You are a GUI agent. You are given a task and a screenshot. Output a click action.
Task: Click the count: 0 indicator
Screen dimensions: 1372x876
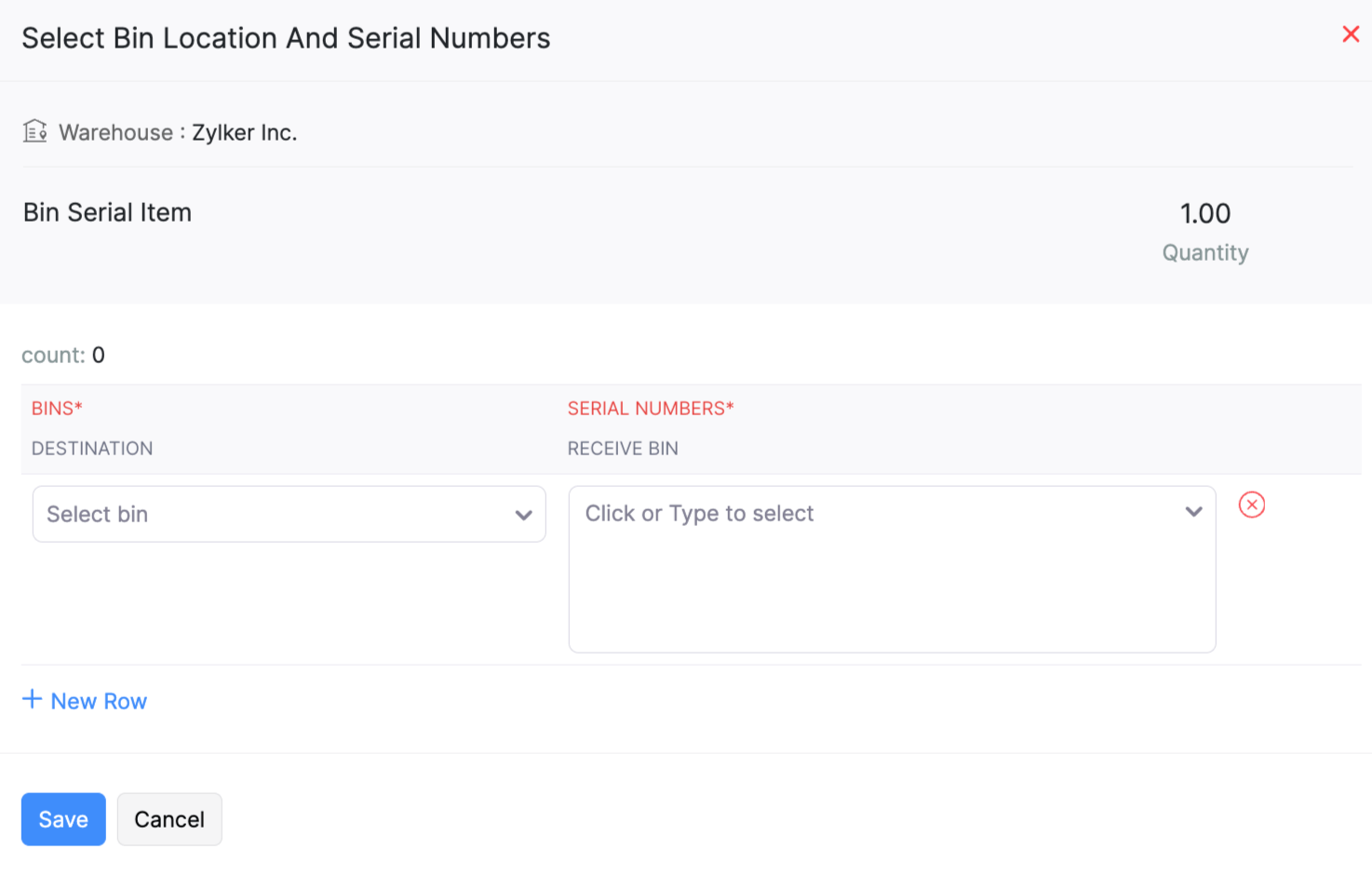point(63,356)
